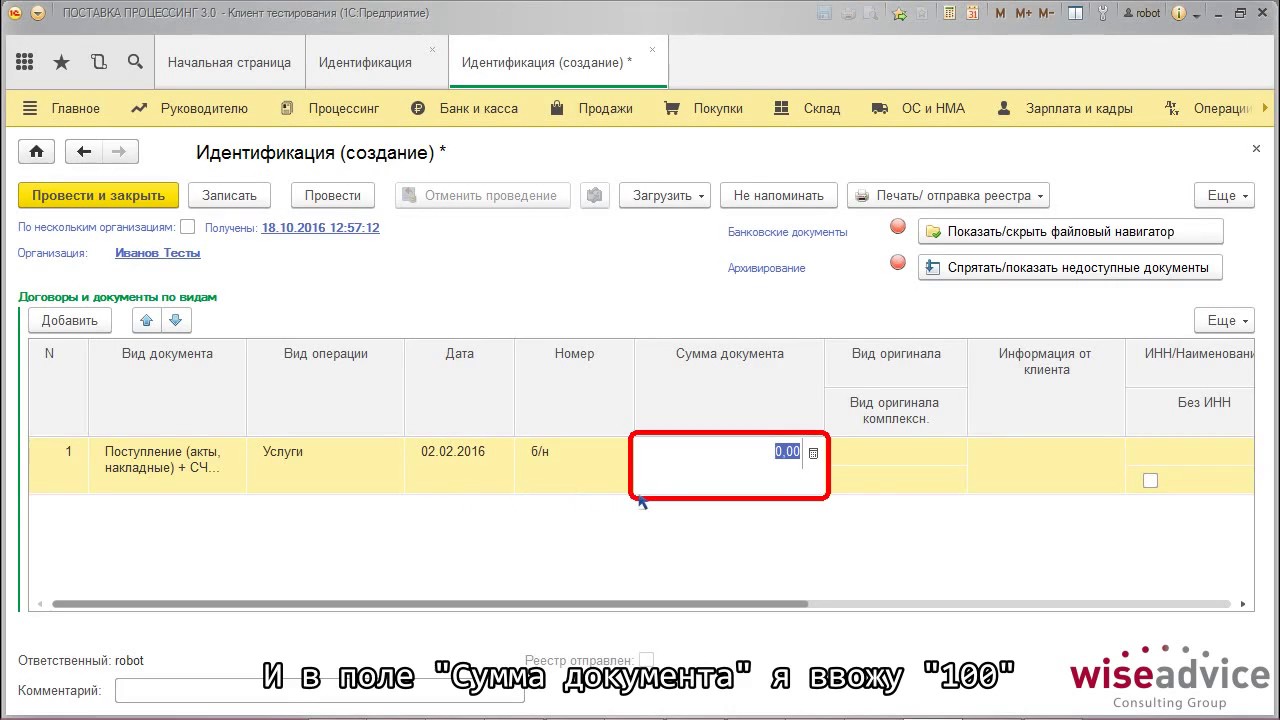Click robot user in title bar

pyautogui.click(x=1142, y=13)
